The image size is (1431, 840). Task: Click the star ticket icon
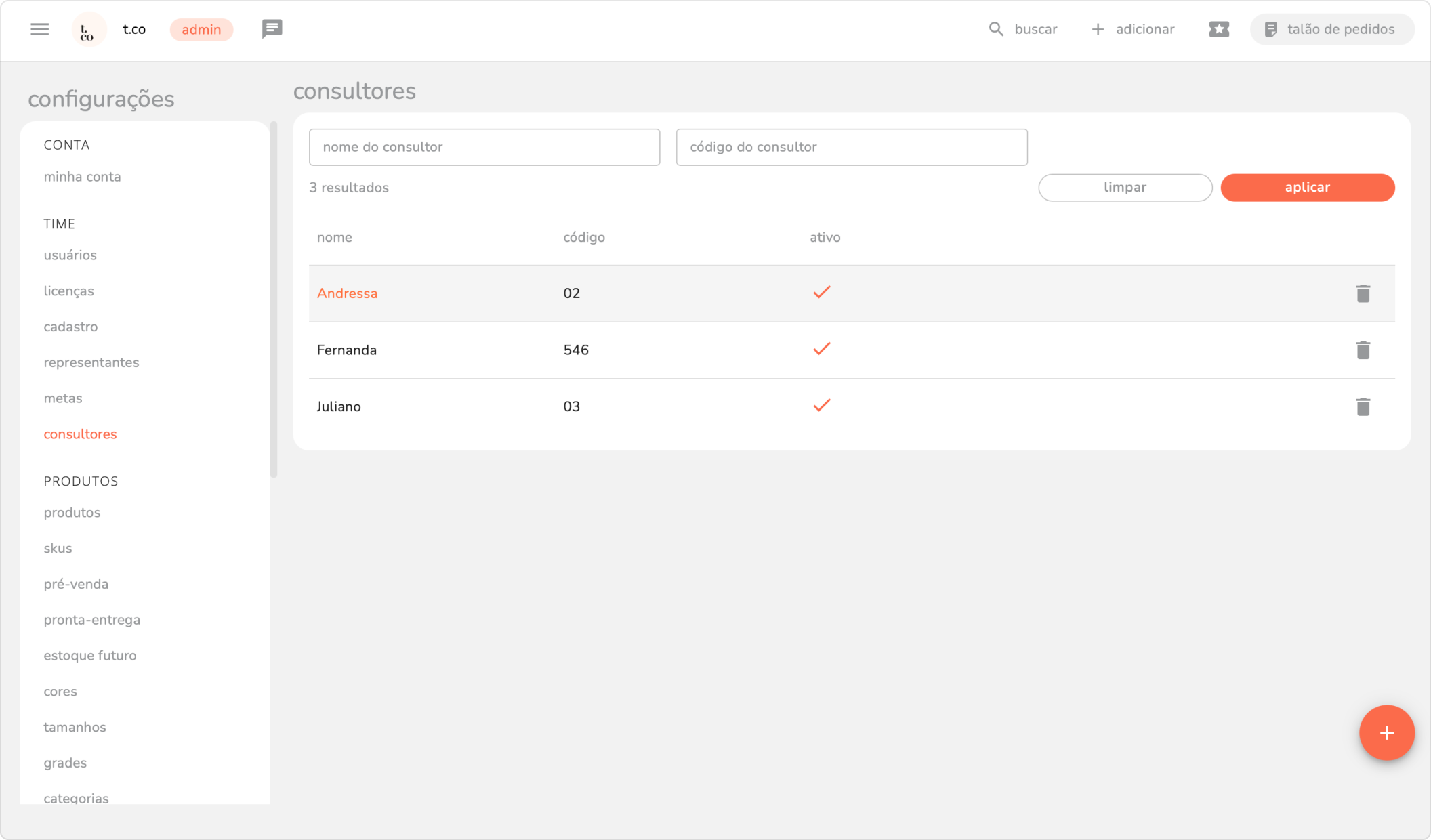coord(1218,29)
